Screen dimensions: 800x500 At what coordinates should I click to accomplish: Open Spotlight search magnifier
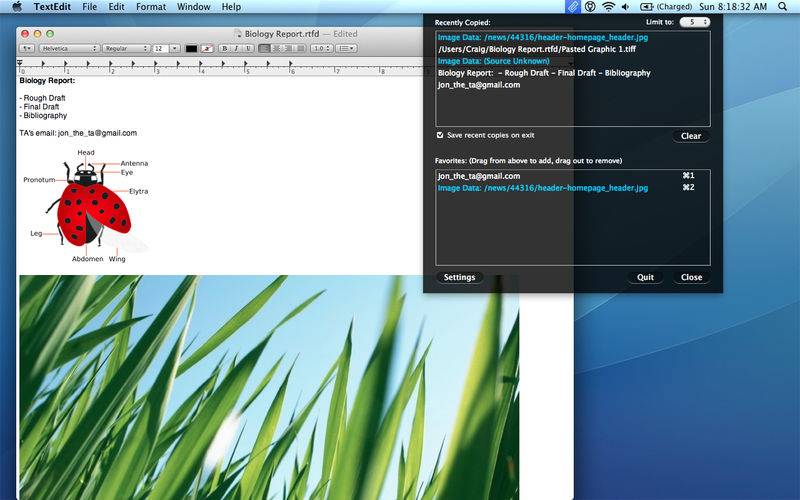point(782,7)
